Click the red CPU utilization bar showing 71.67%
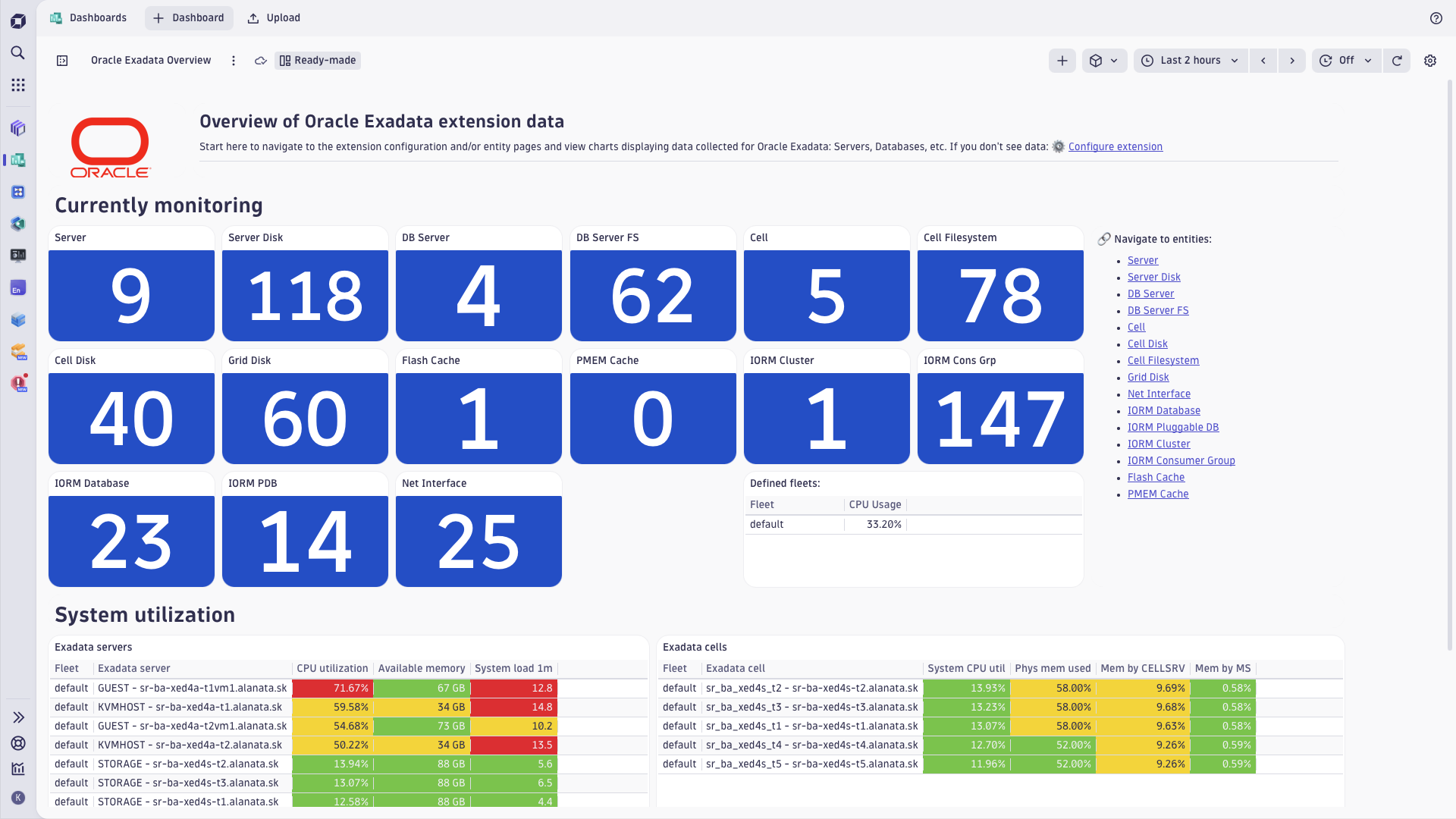The height and width of the screenshot is (819, 1456). 333,688
